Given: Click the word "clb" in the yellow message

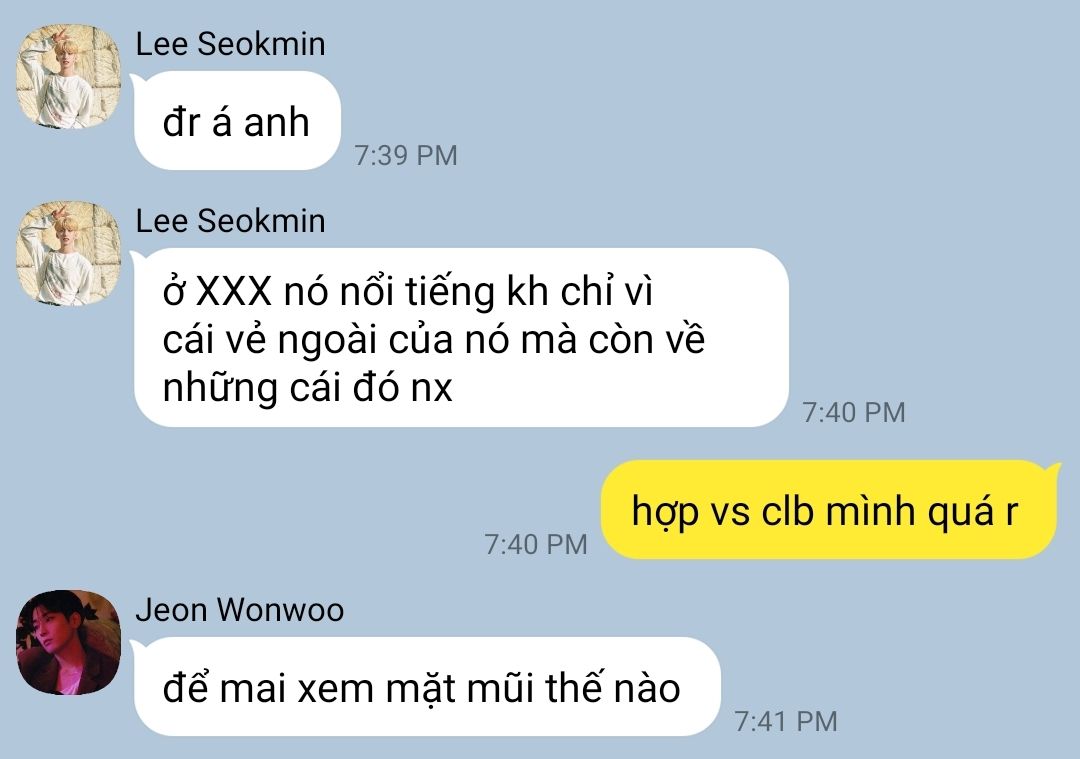Looking at the screenshot, I should tap(789, 512).
